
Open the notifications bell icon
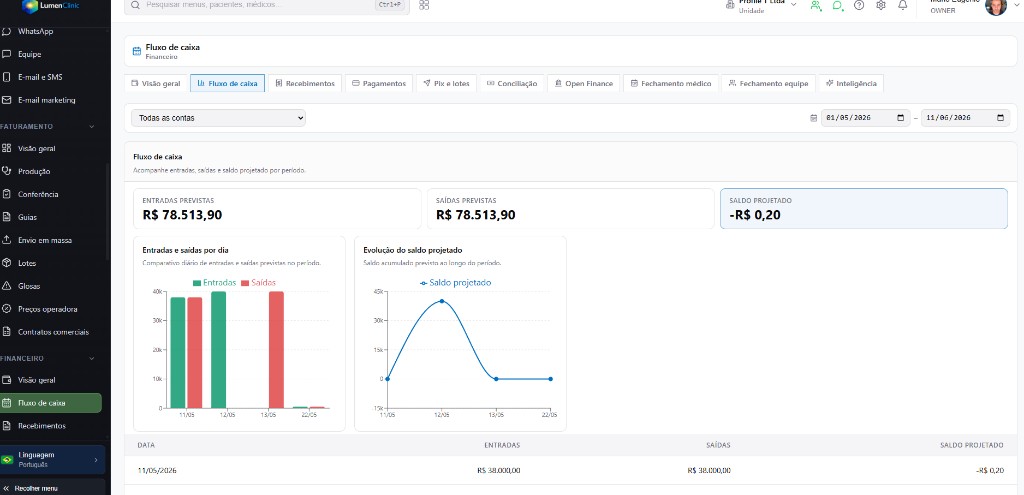pyautogui.click(x=903, y=5)
